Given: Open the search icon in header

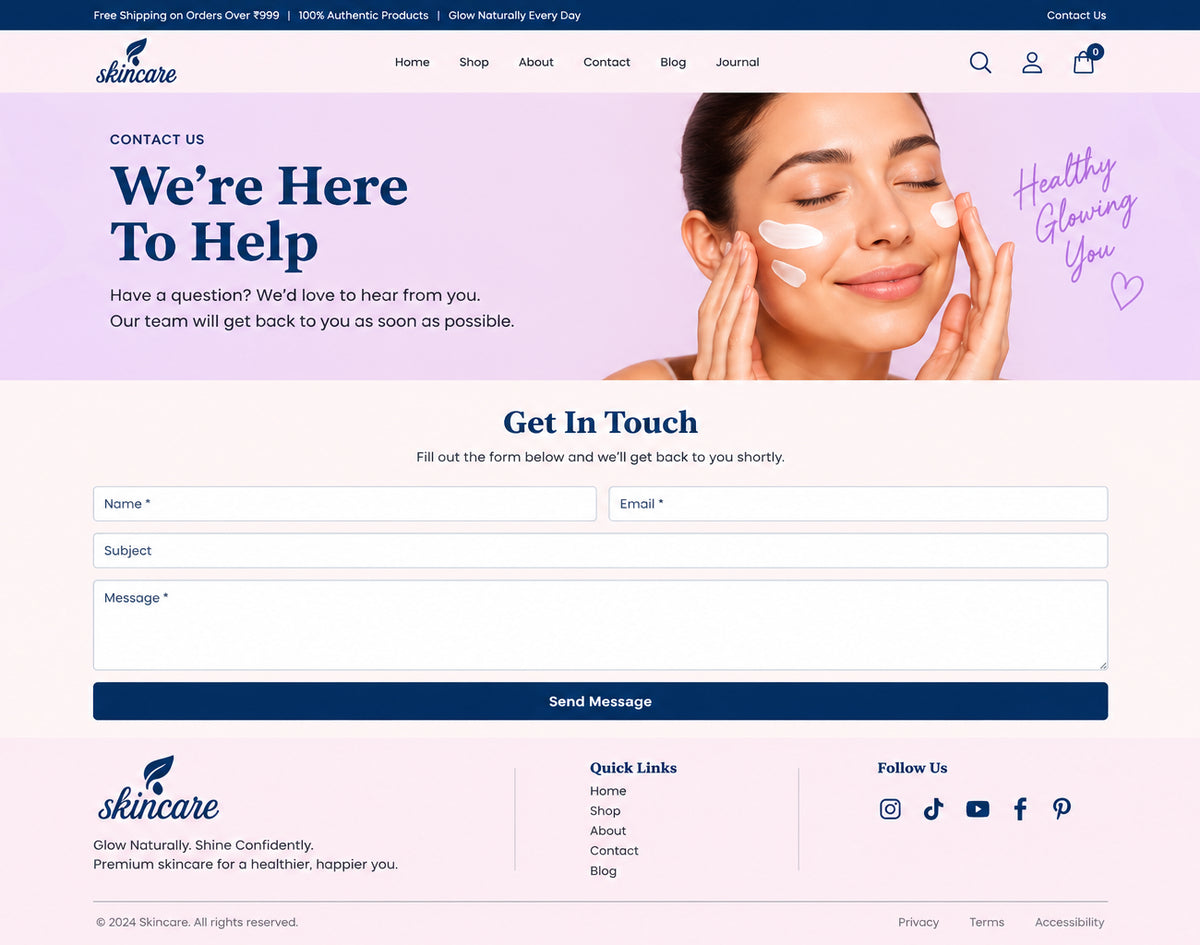Looking at the screenshot, I should (x=980, y=63).
